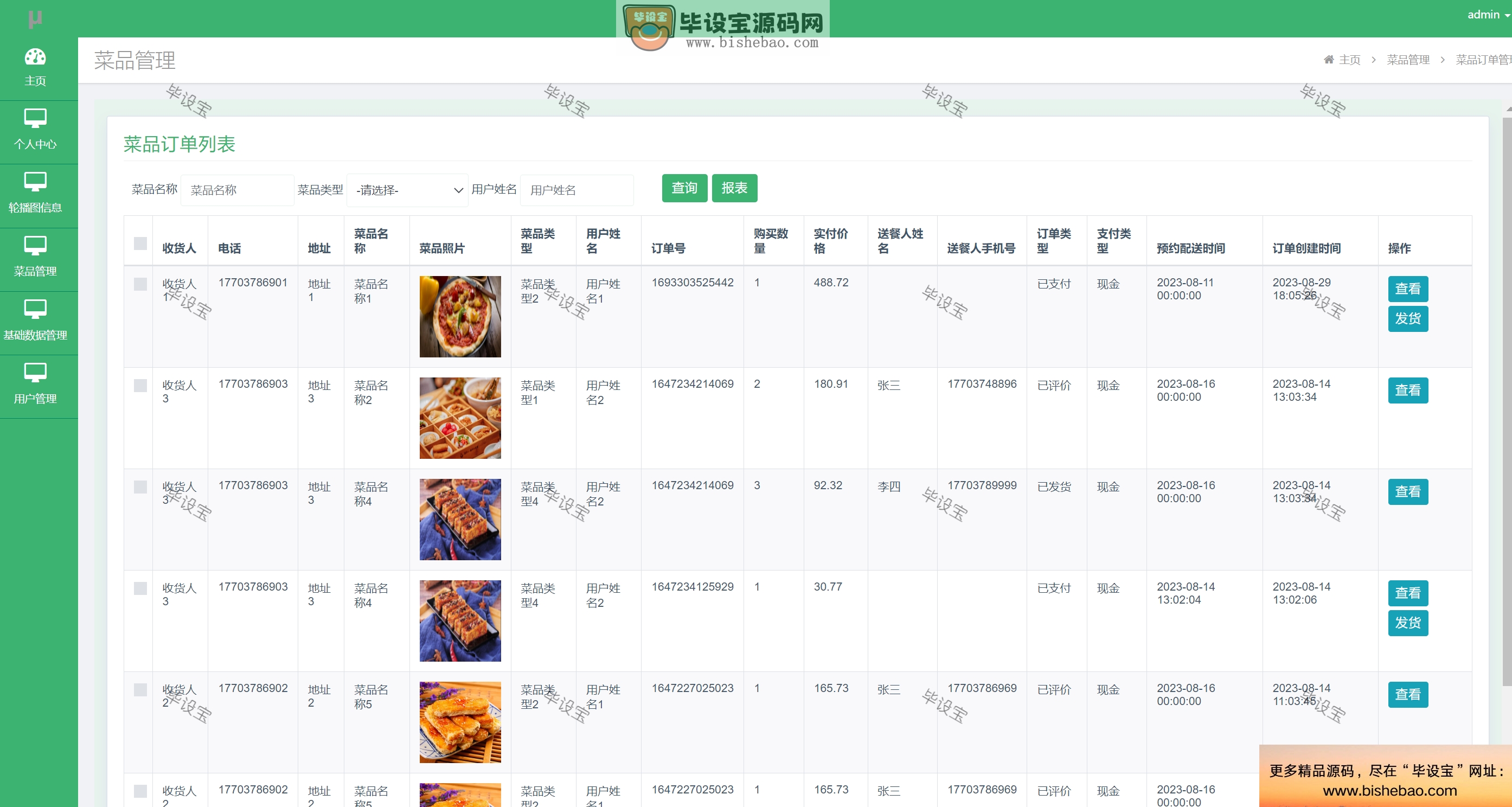1512x807 pixels.
Task: Check the last partially visible row checkbox
Action: [x=140, y=791]
